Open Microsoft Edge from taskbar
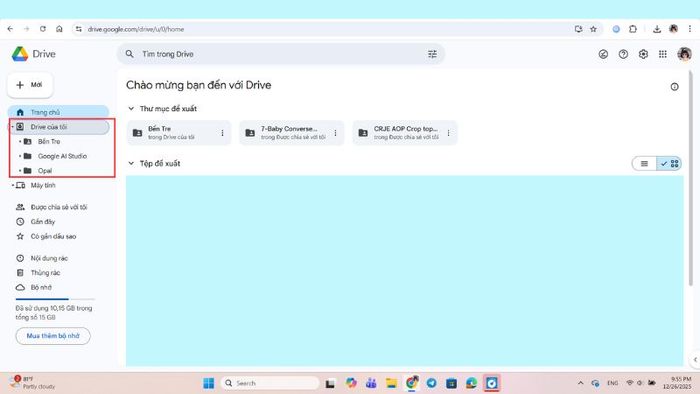The height and width of the screenshot is (394, 700). 471,383
